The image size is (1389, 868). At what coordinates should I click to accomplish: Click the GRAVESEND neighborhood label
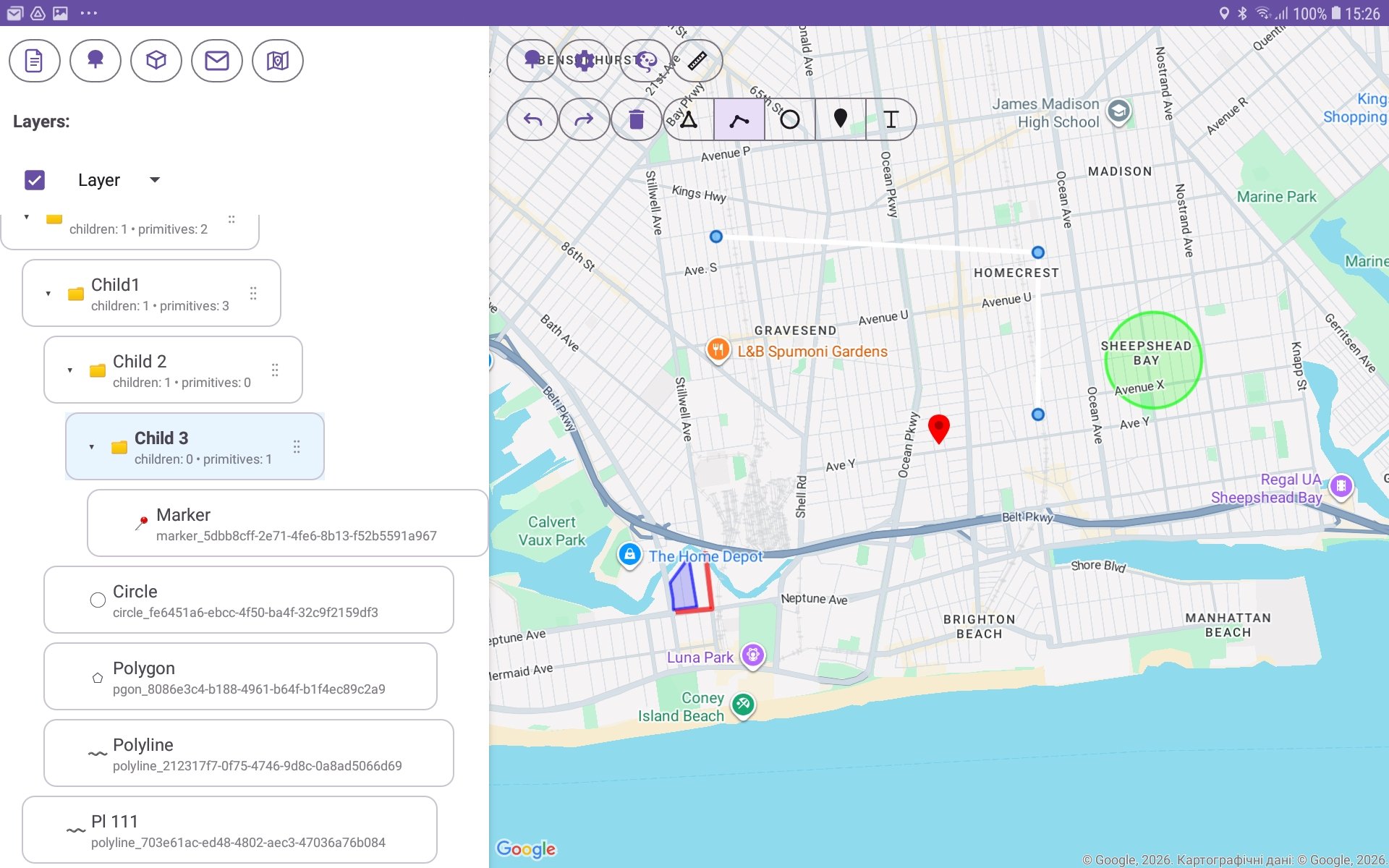click(x=795, y=331)
